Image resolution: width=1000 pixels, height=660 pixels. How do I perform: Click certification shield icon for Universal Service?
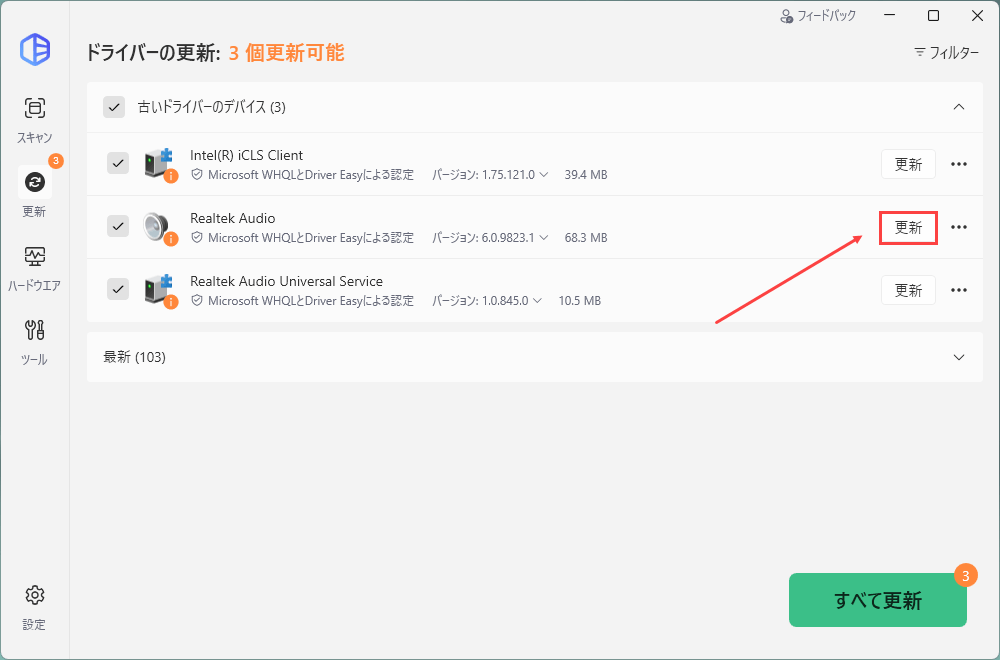197,300
